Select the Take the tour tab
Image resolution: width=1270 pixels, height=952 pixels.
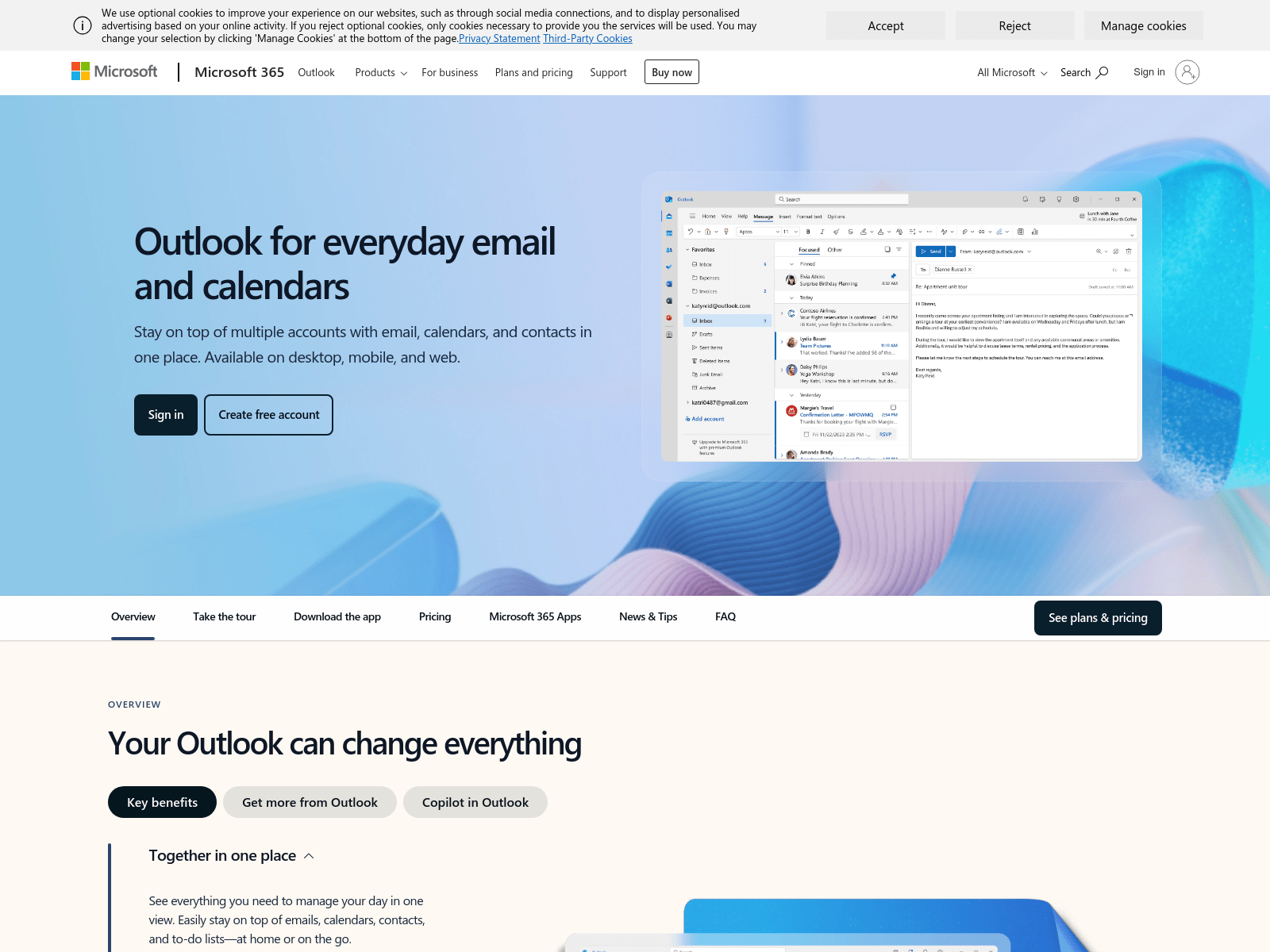224,617
